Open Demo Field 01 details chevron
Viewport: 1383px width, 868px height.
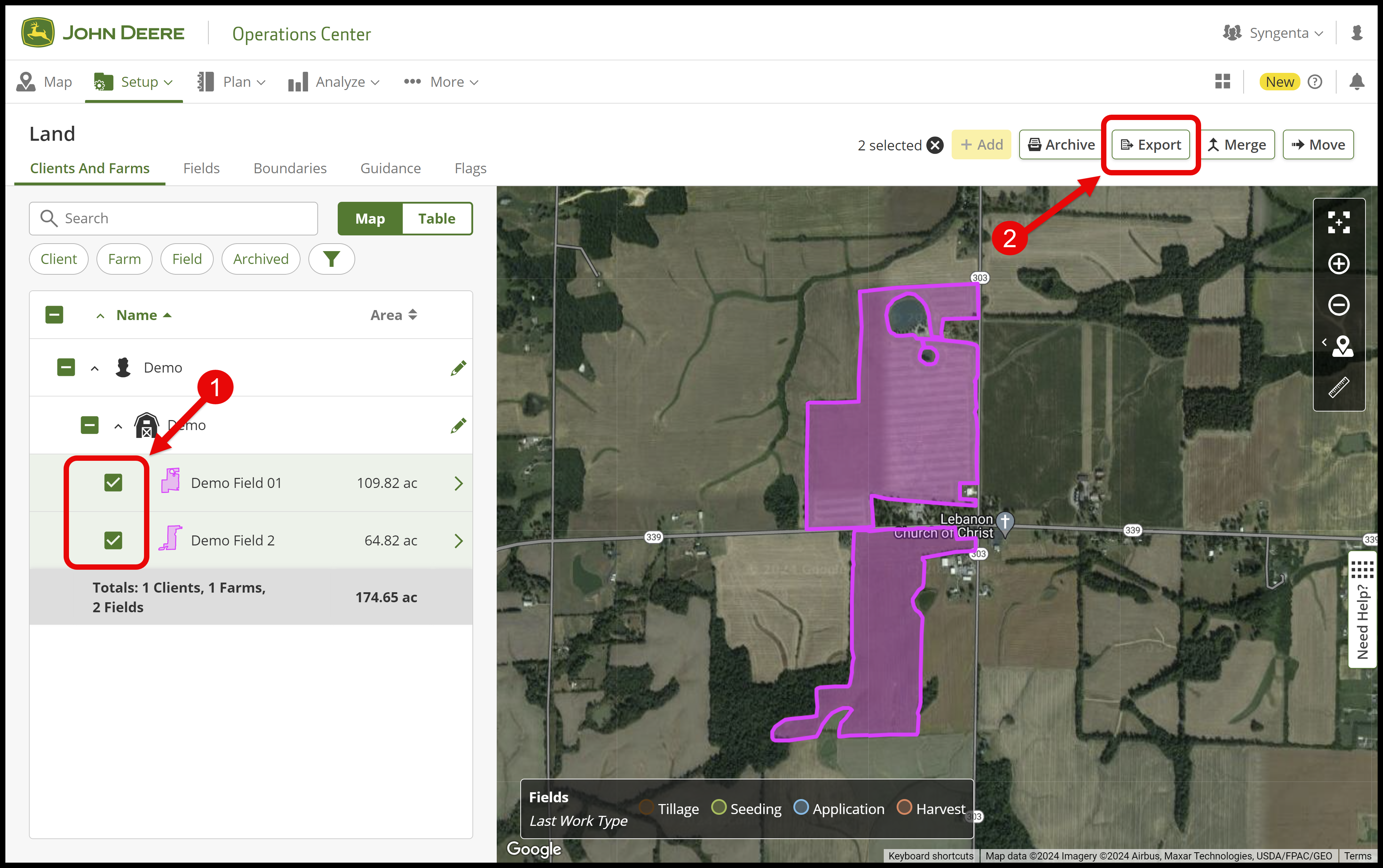(458, 483)
